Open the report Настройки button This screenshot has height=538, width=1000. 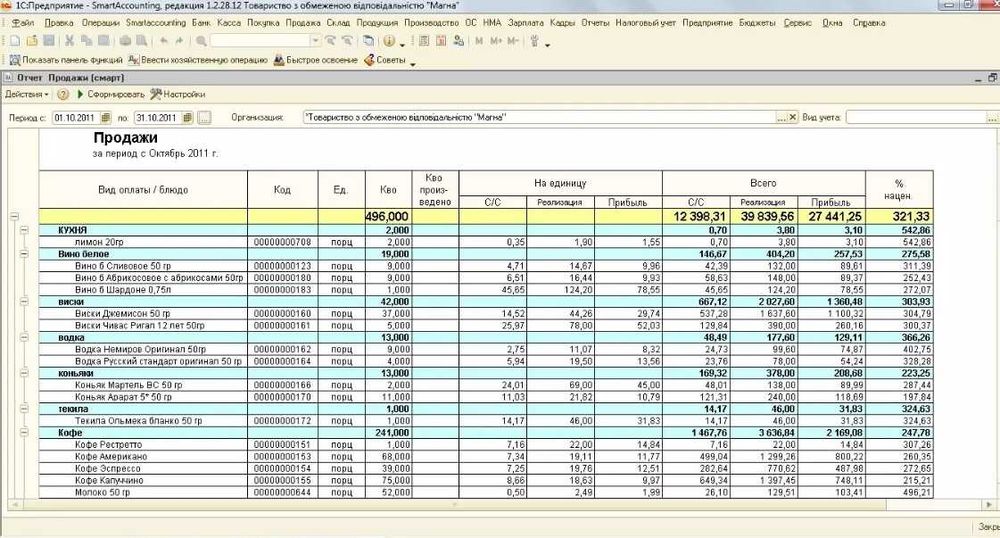pyautogui.click(x=178, y=94)
